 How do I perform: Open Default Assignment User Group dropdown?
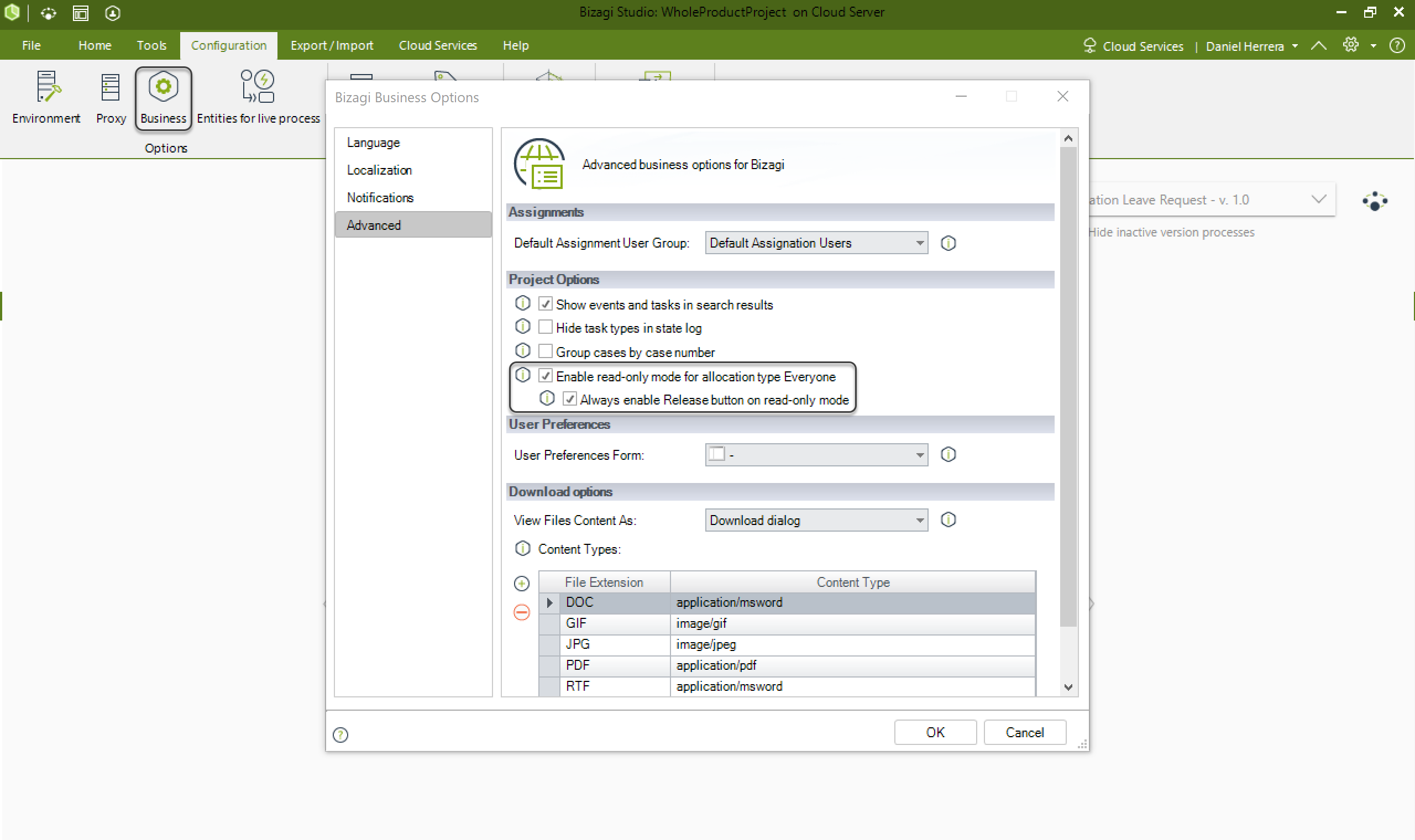[x=816, y=243]
